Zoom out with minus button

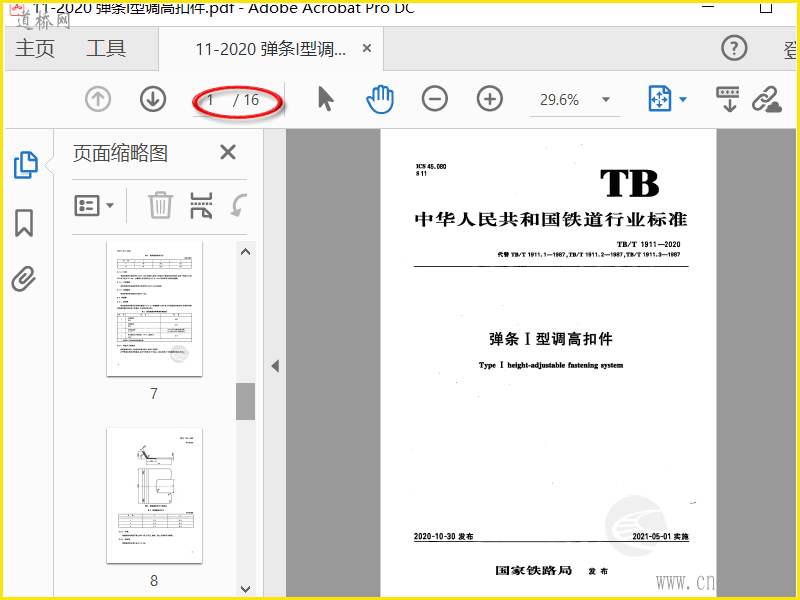(435, 99)
